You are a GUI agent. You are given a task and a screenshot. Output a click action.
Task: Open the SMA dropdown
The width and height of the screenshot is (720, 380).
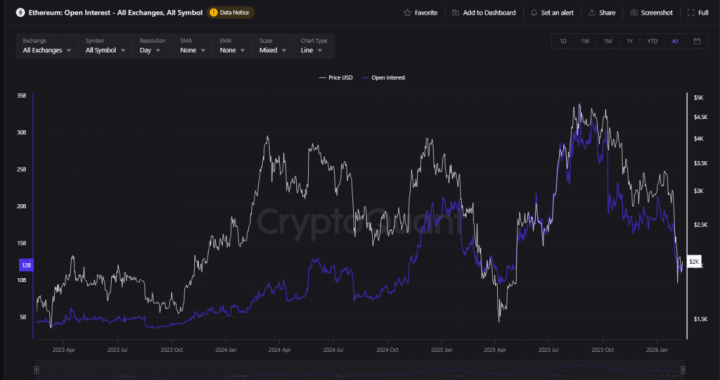191,46
